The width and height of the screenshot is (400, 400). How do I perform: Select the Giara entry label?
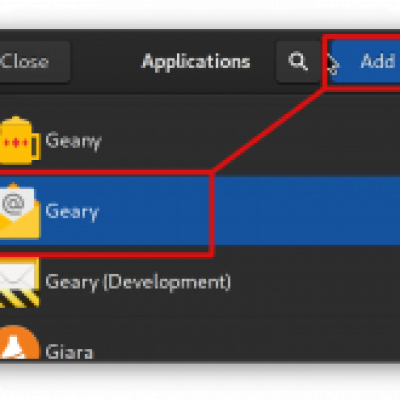click(x=69, y=352)
